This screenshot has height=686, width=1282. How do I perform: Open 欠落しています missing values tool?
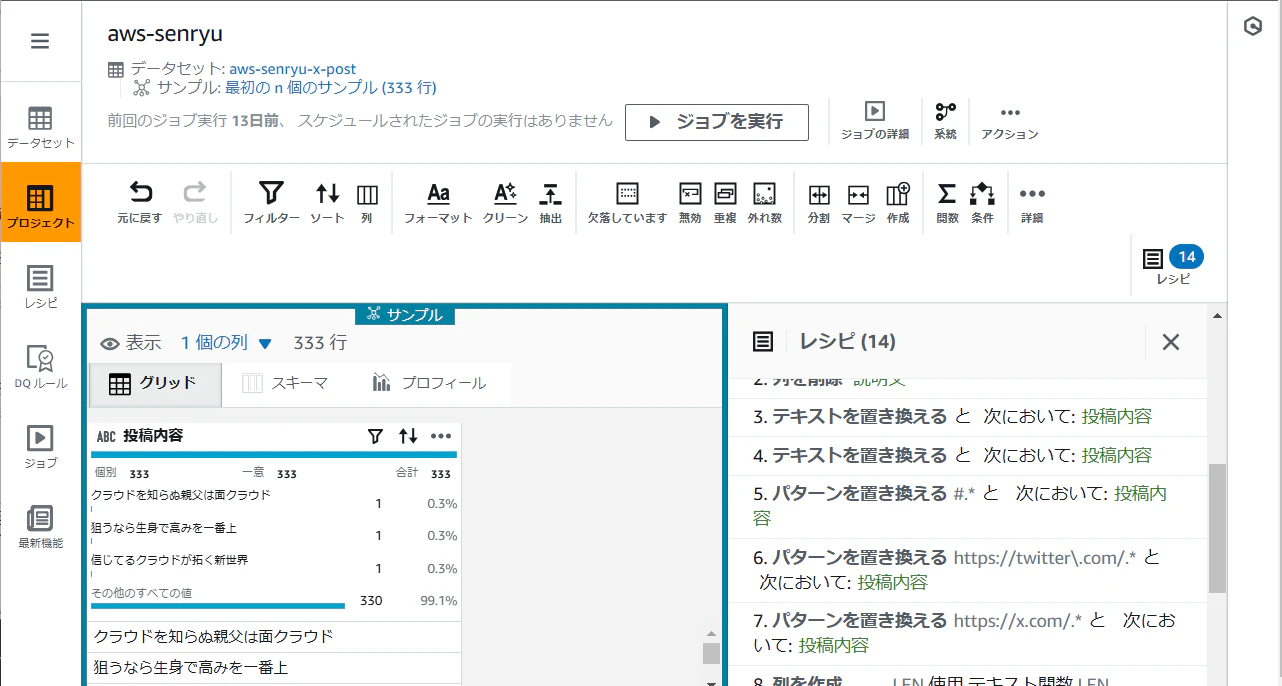click(627, 202)
